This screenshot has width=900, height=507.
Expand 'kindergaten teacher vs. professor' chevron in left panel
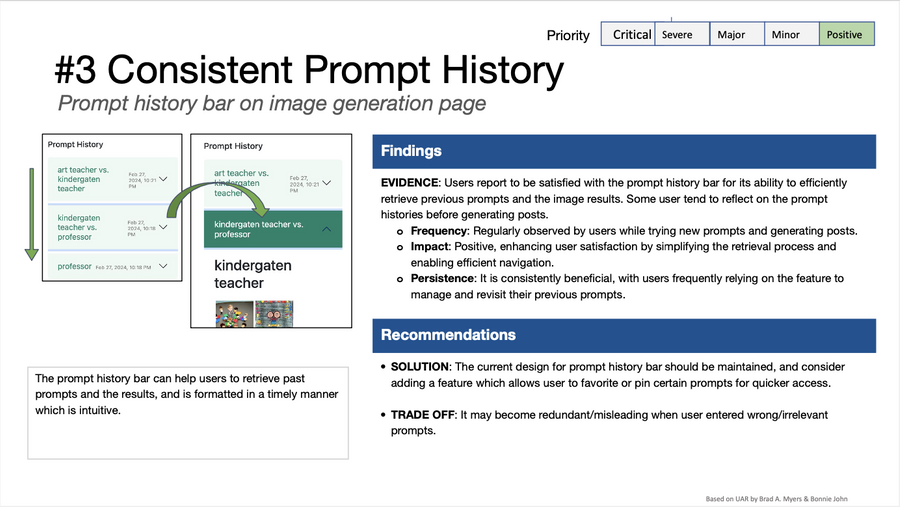pyautogui.click(x=163, y=227)
